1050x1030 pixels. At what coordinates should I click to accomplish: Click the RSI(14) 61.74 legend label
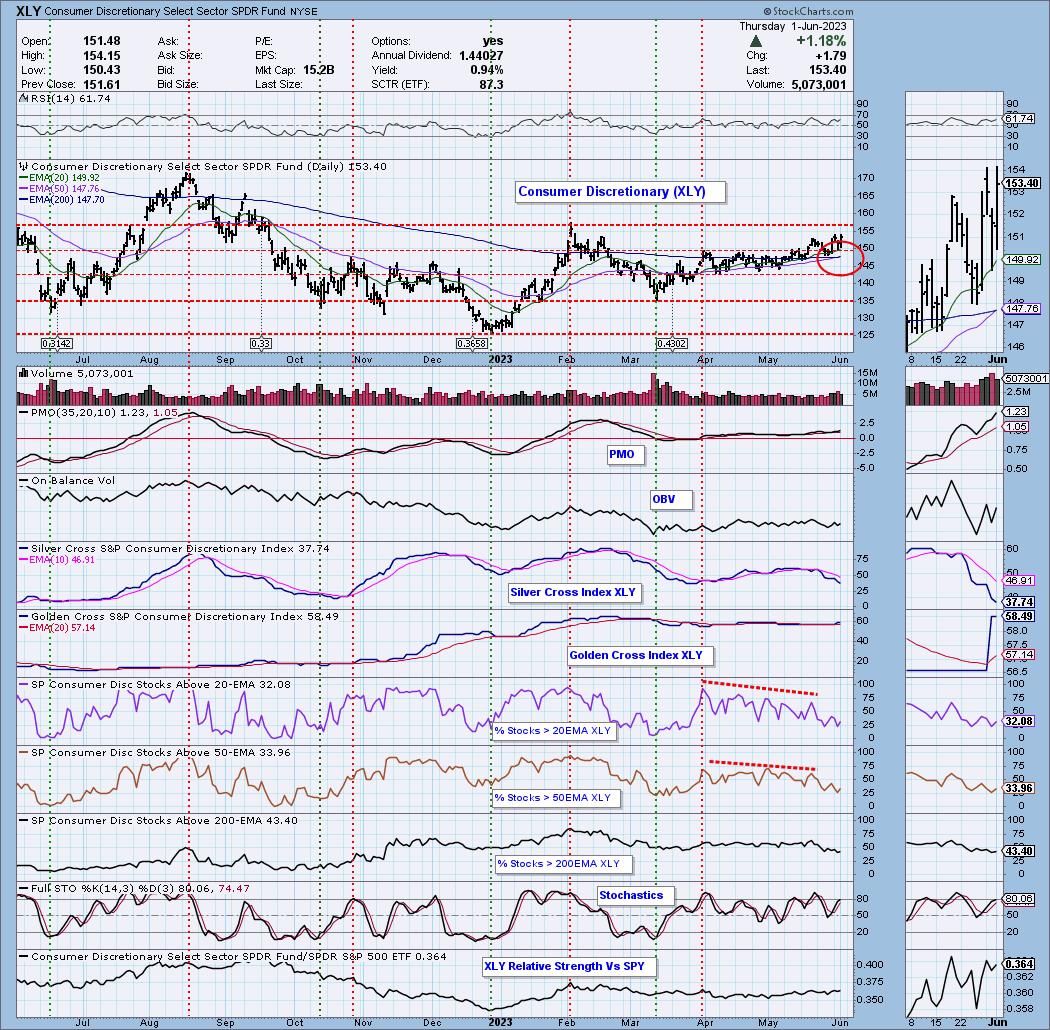(x=66, y=98)
